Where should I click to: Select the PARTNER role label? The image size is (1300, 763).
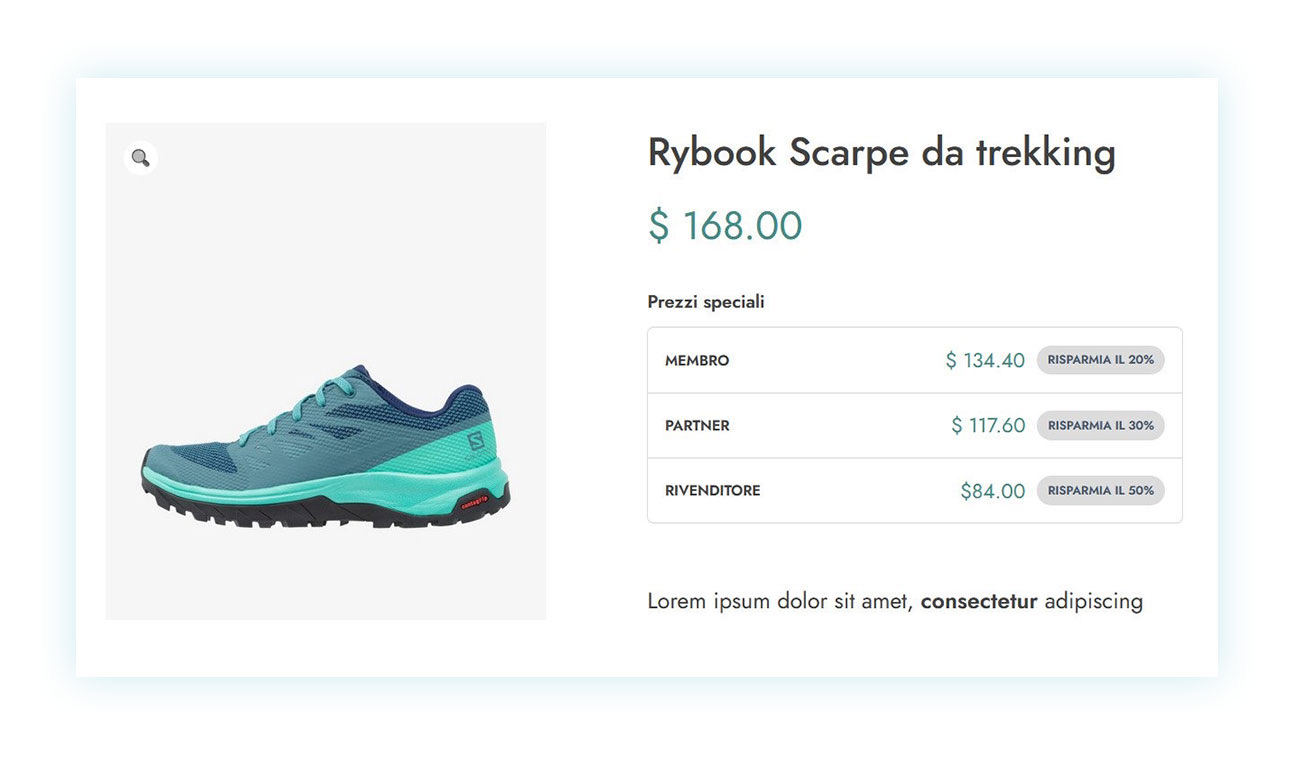[697, 426]
